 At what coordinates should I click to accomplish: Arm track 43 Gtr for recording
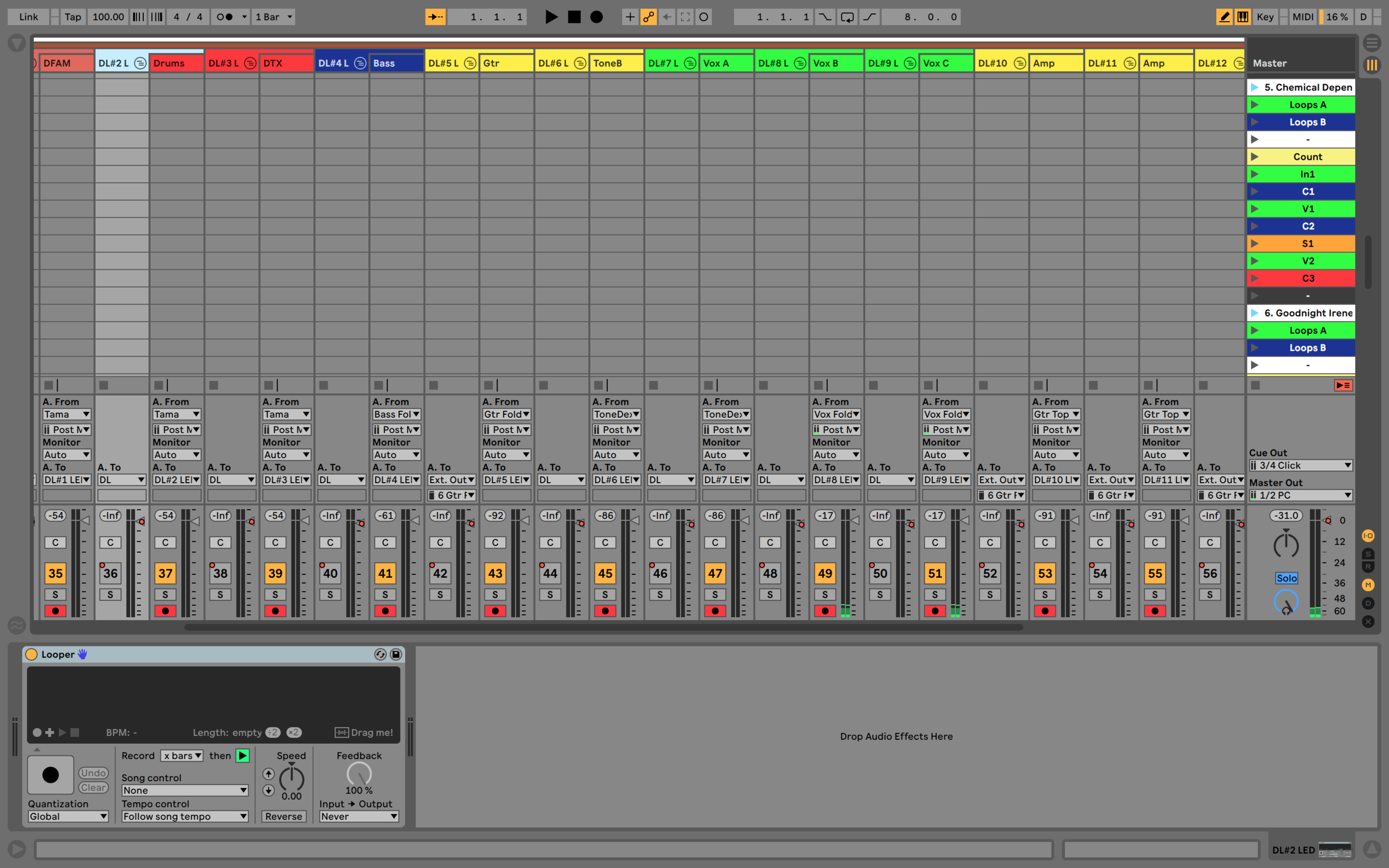(495, 611)
